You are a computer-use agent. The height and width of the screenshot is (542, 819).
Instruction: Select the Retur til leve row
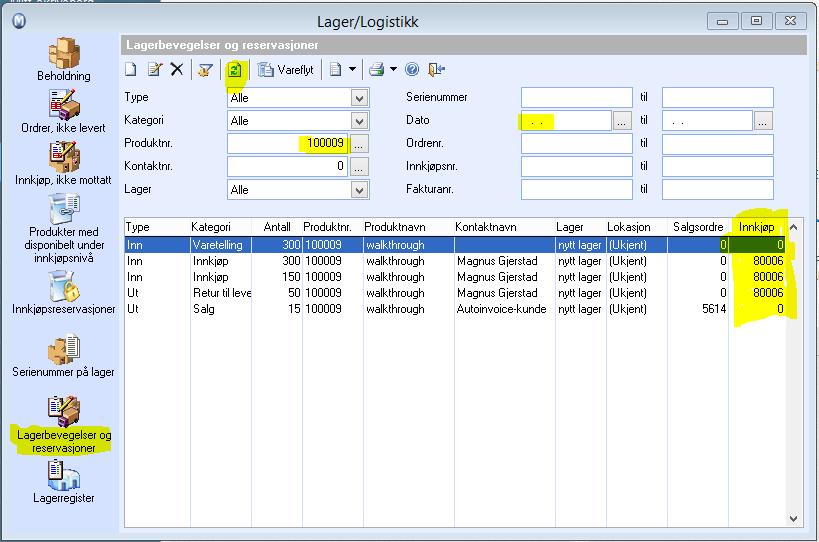click(x=454, y=293)
